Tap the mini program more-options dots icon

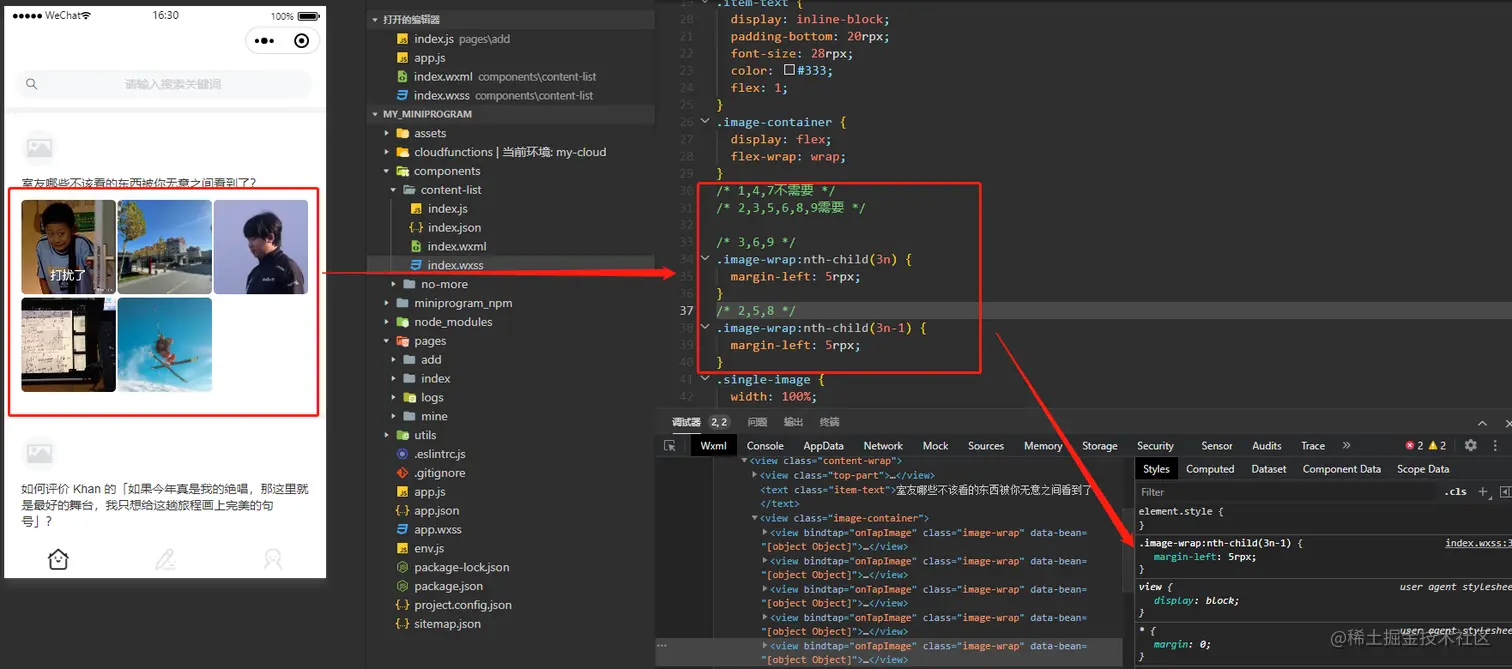tap(264, 41)
